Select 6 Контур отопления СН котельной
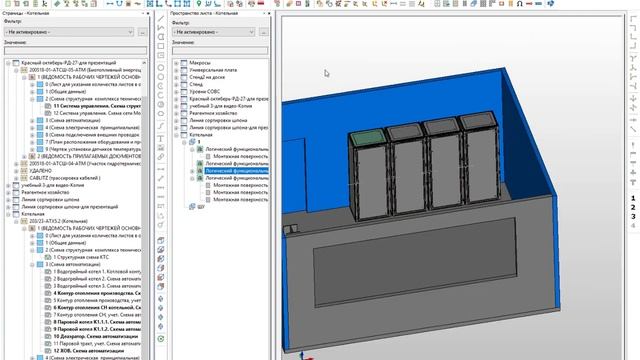Image resolution: width=640 pixels, height=360 pixels. 97,307
